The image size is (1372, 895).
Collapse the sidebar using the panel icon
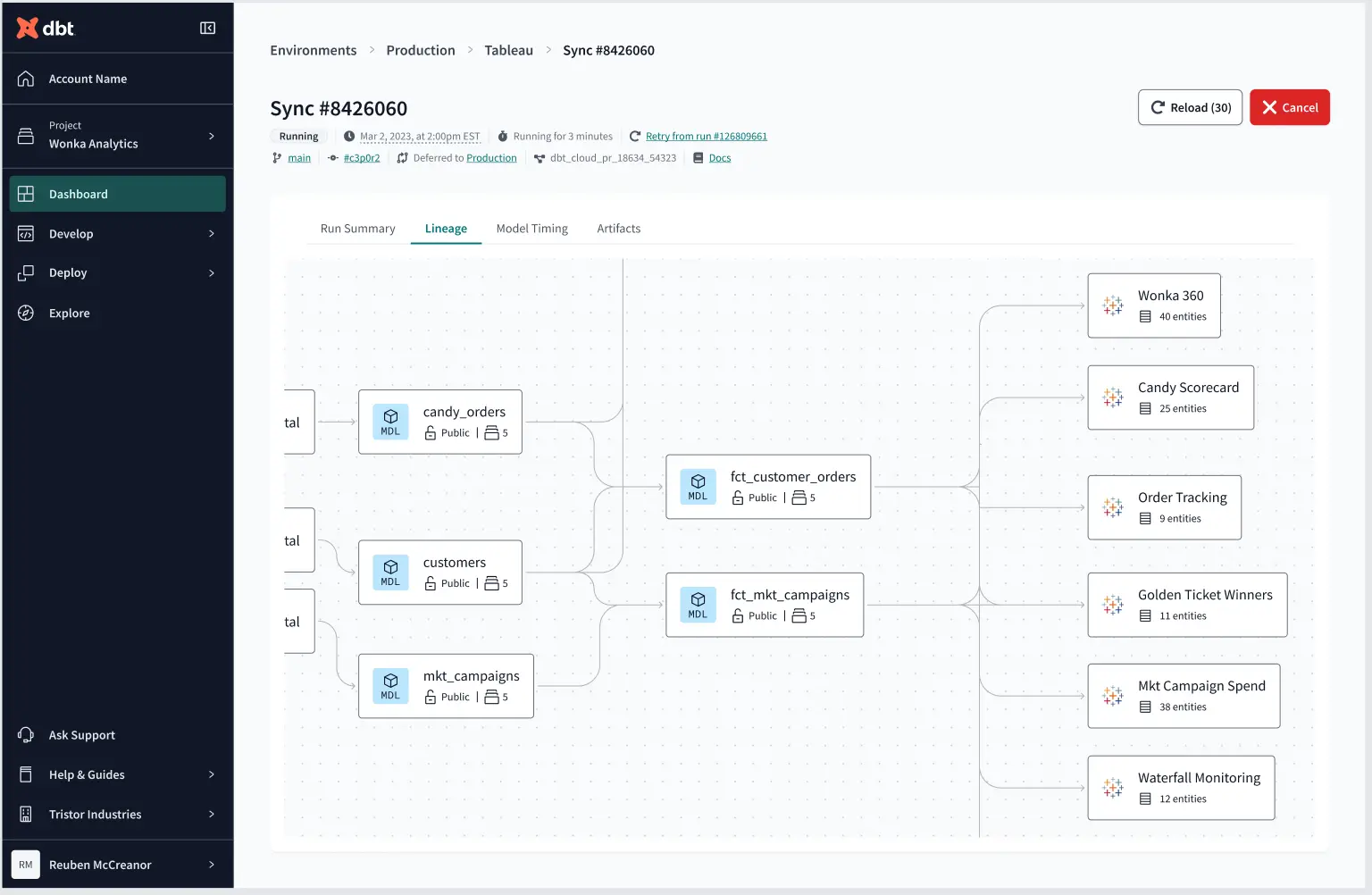207,28
